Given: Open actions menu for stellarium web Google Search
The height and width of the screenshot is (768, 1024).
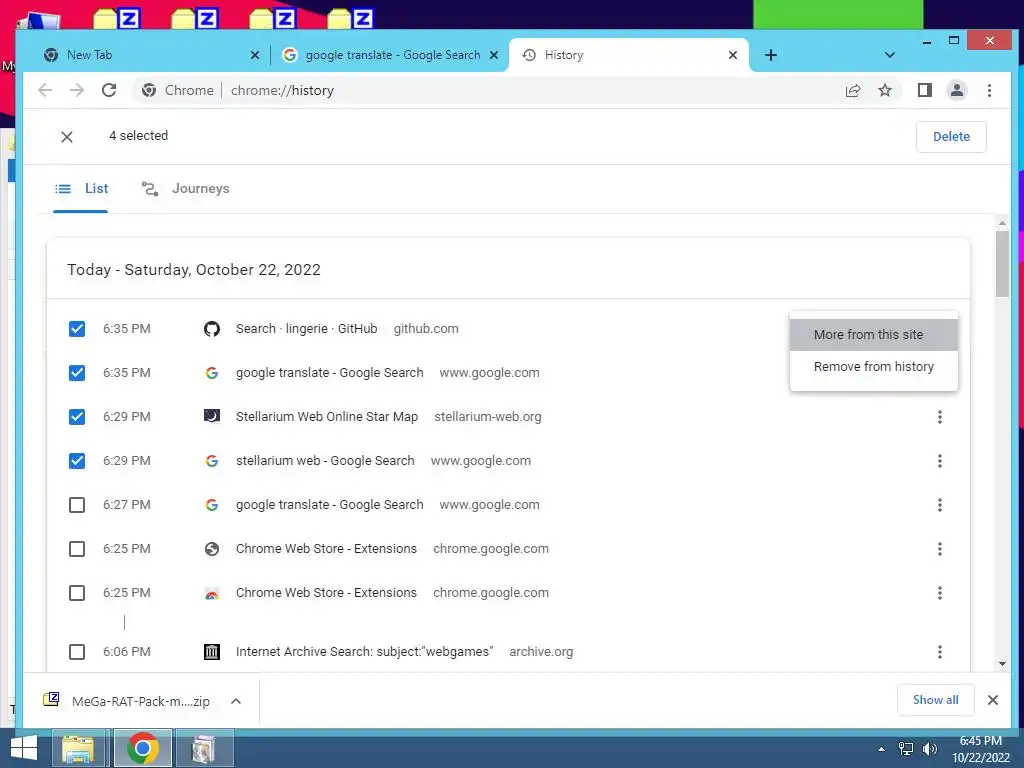Looking at the screenshot, I should coord(940,461).
